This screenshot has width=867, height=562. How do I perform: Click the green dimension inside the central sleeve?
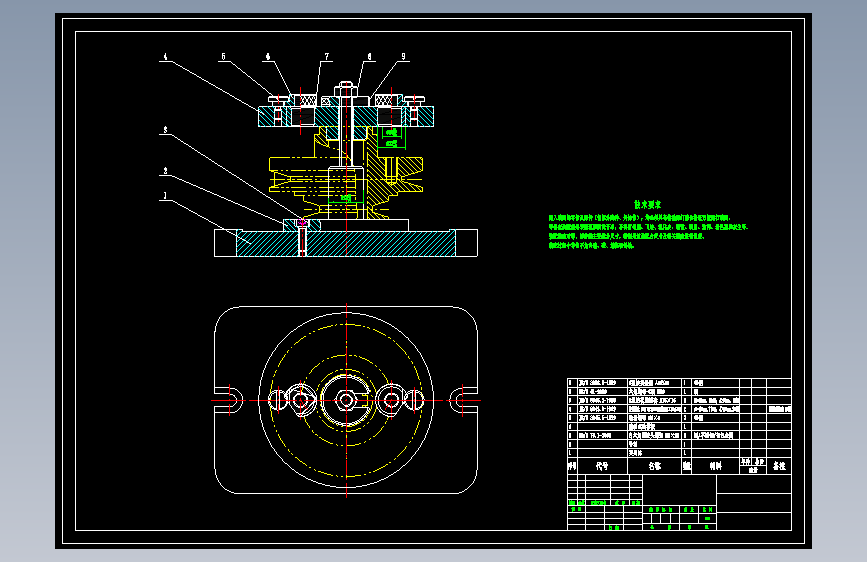tap(346, 197)
